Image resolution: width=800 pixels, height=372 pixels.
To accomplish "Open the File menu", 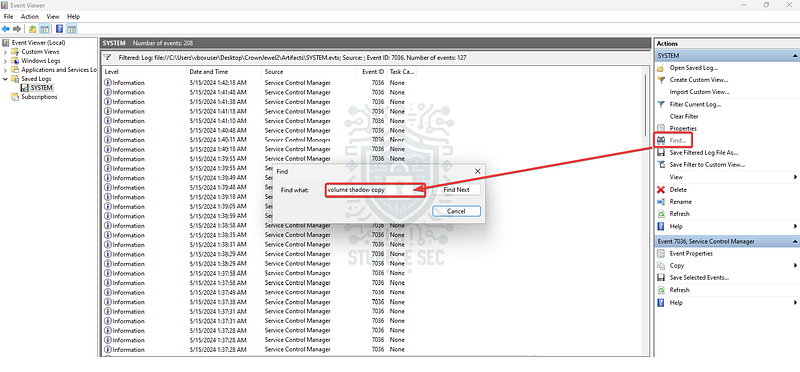I will pos(8,17).
